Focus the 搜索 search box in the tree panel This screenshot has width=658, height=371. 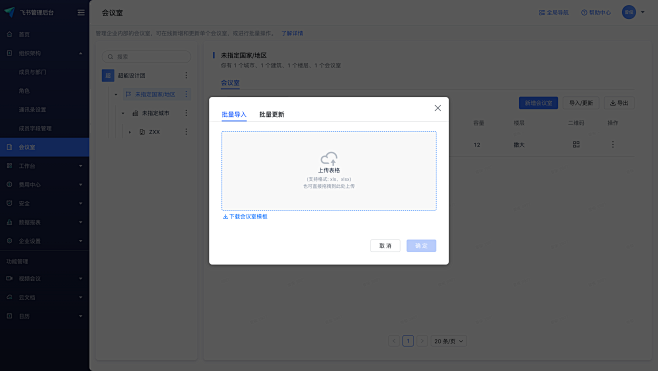point(146,56)
